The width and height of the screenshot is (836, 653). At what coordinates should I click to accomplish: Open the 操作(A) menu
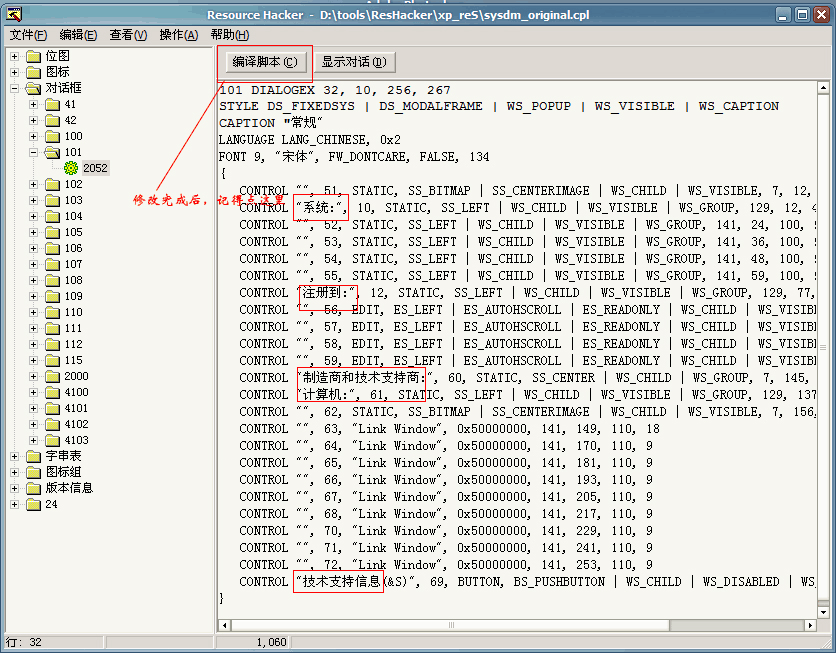click(x=179, y=35)
